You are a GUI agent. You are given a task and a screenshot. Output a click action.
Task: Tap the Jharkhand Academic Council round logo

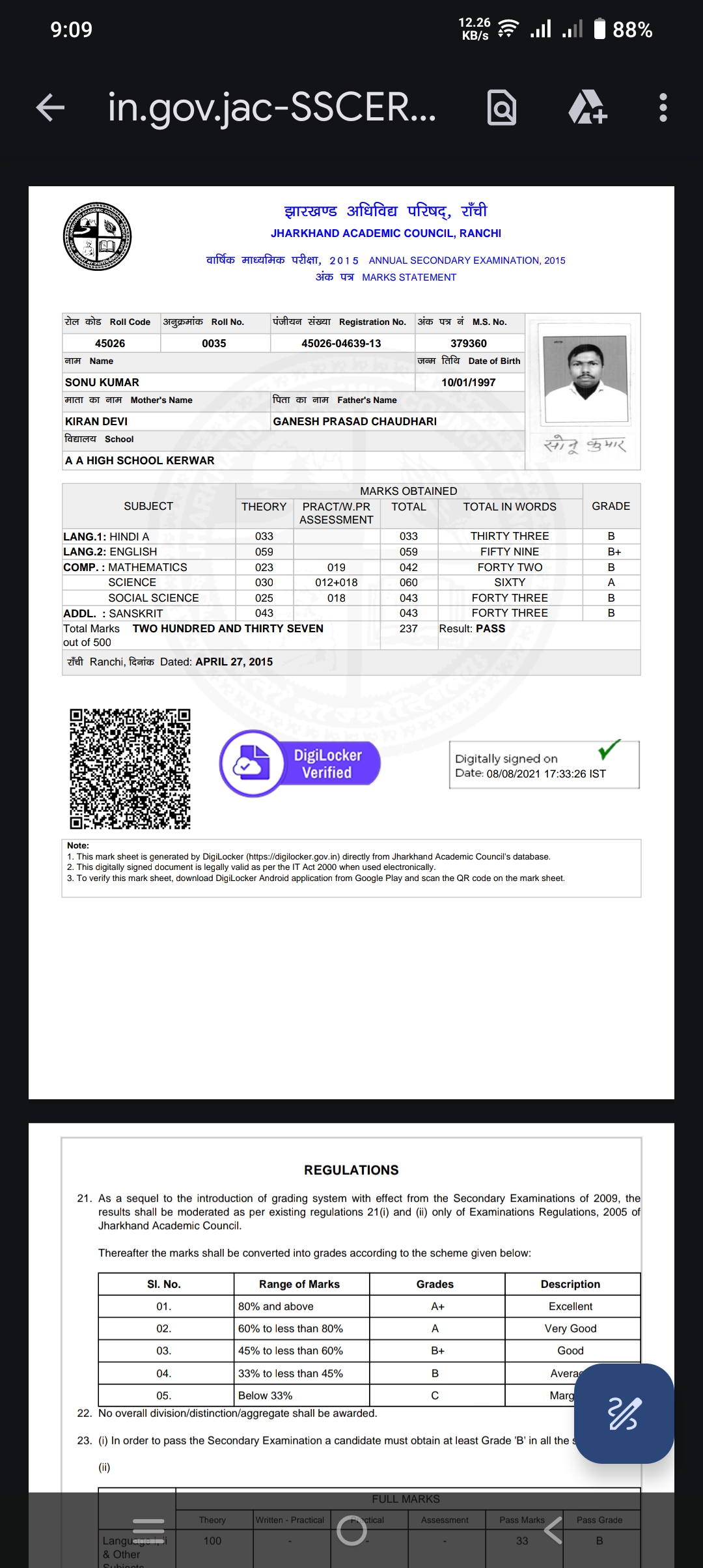97,236
